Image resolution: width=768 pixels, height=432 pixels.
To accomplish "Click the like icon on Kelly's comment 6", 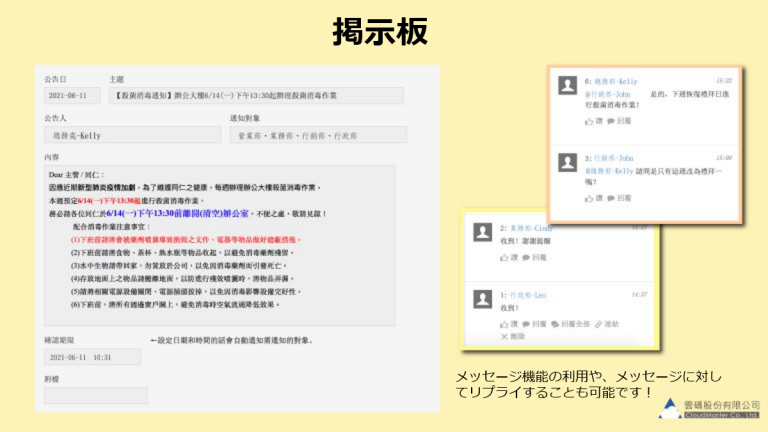I will pyautogui.click(x=590, y=122).
